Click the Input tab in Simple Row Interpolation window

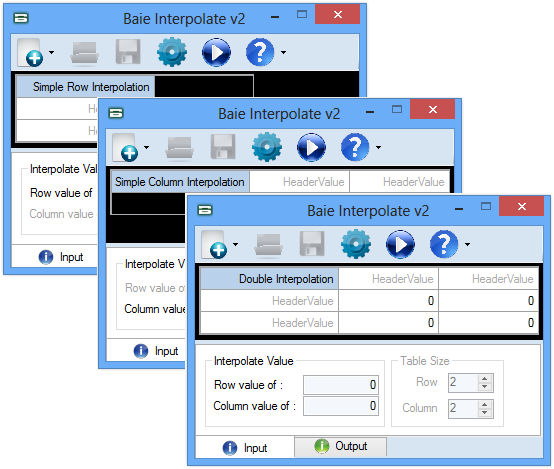61,257
